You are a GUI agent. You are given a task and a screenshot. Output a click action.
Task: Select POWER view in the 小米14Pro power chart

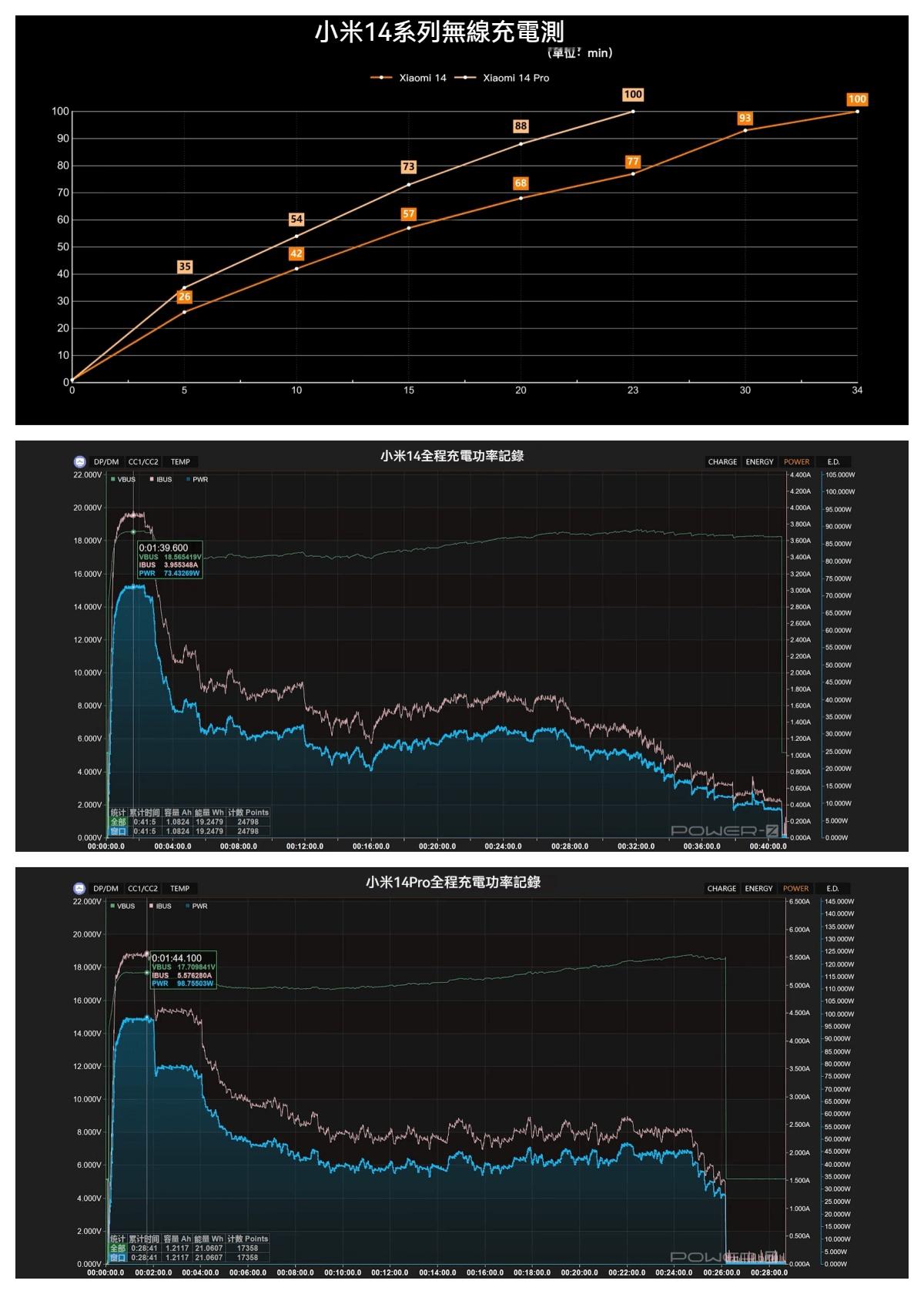click(795, 889)
